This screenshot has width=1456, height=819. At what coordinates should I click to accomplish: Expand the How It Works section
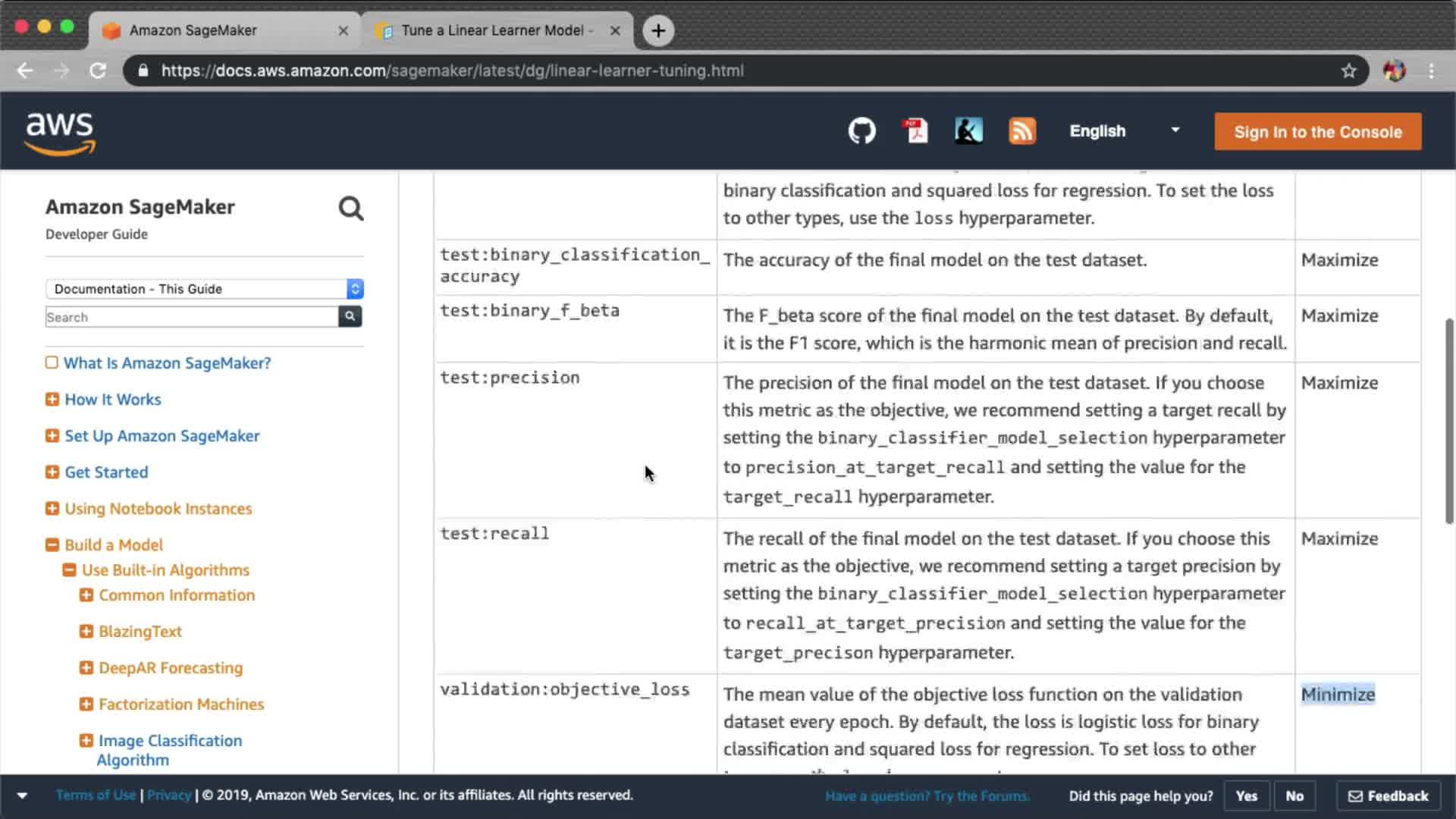[x=52, y=399]
